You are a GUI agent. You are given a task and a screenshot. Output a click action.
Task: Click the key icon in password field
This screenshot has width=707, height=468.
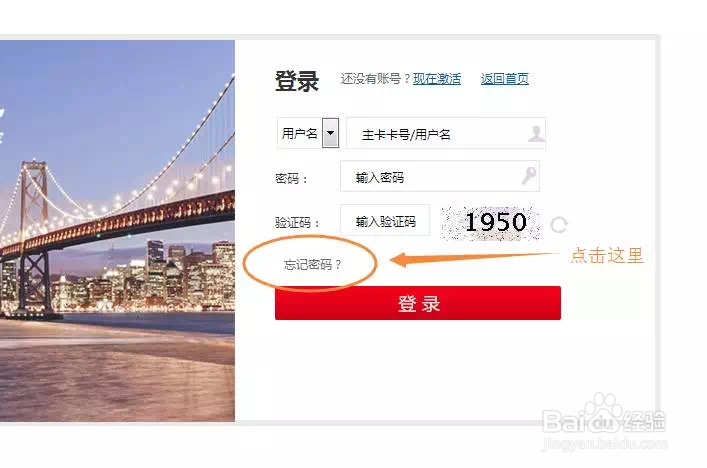pos(529,176)
